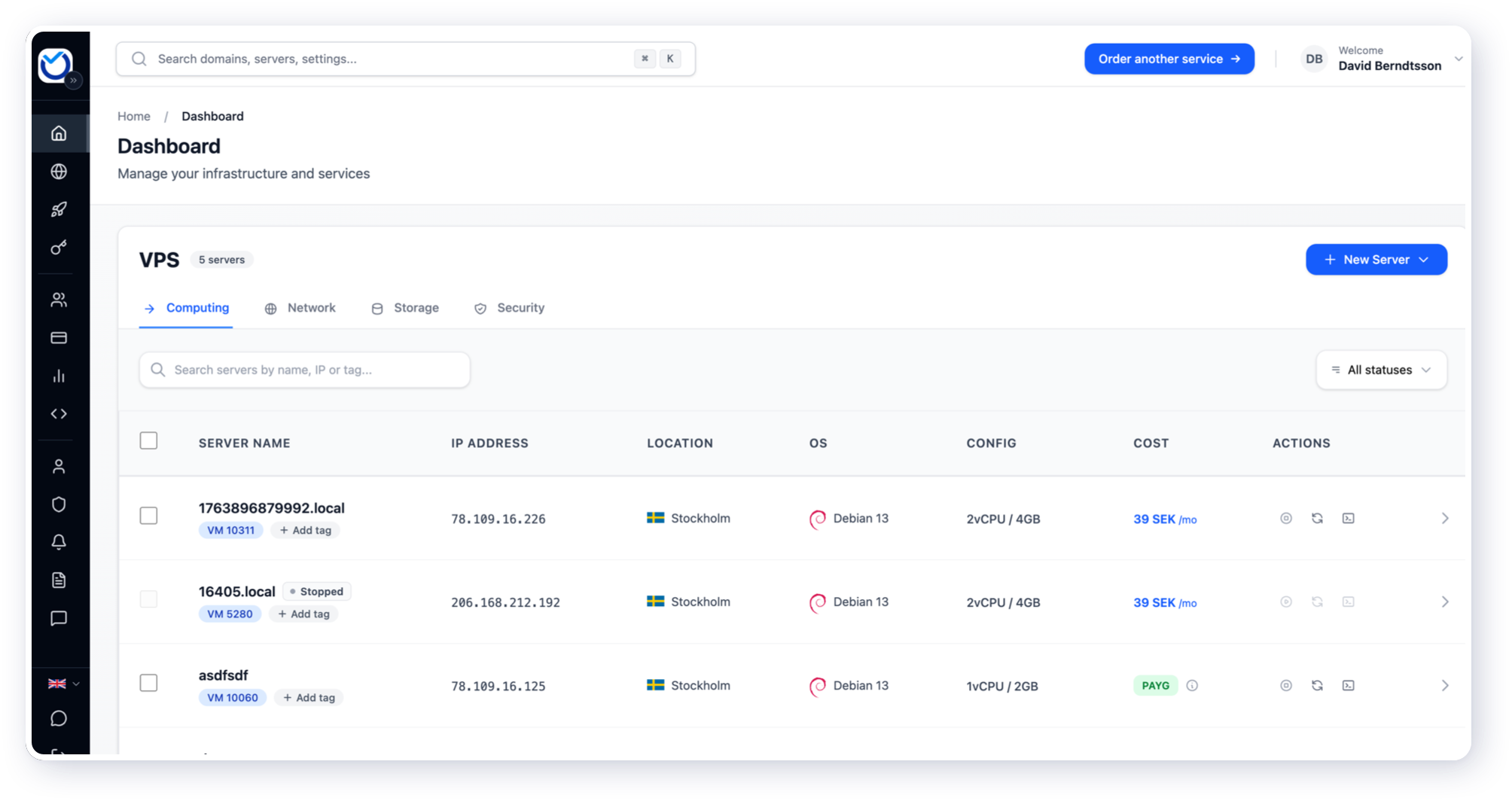Viewport: 1512px width, 801px height.
Task: Switch to the Security tab
Action: pos(510,308)
